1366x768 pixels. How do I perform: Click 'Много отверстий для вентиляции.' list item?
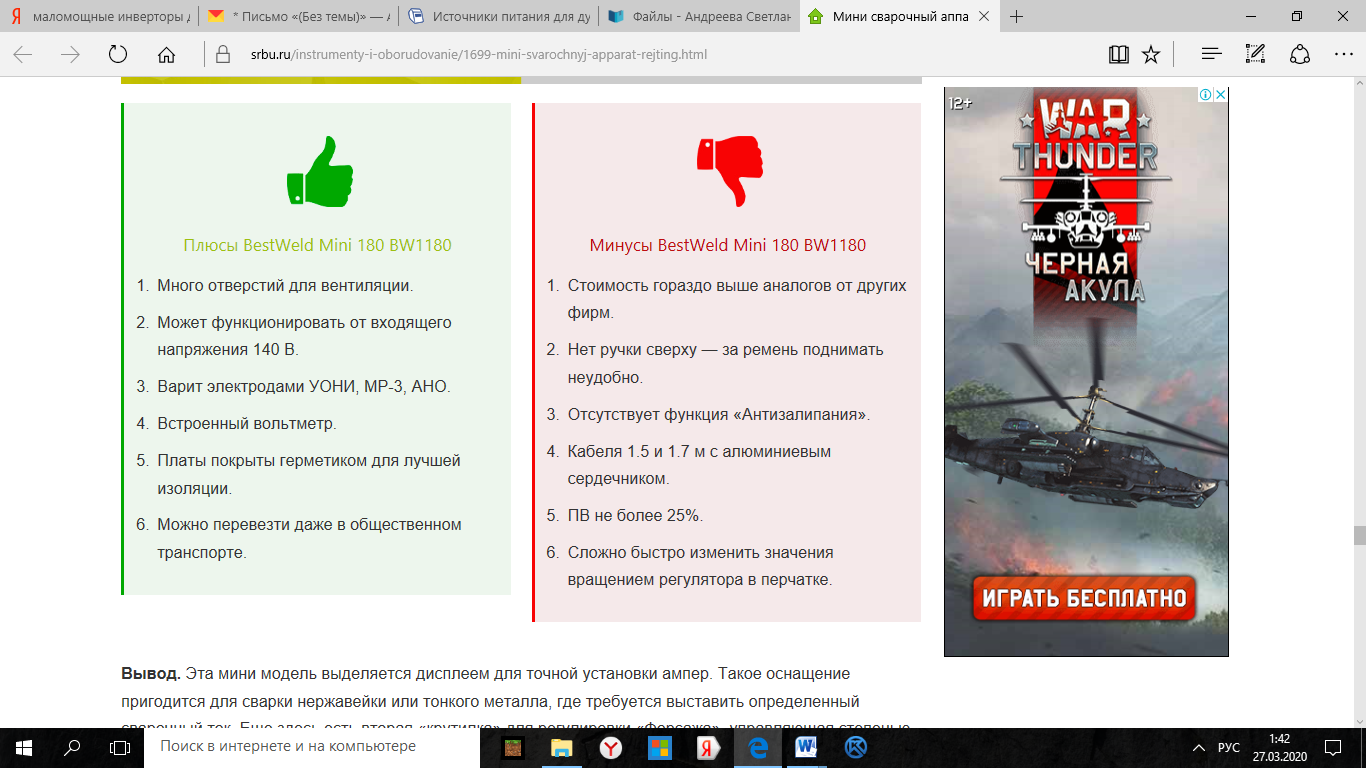tap(285, 285)
